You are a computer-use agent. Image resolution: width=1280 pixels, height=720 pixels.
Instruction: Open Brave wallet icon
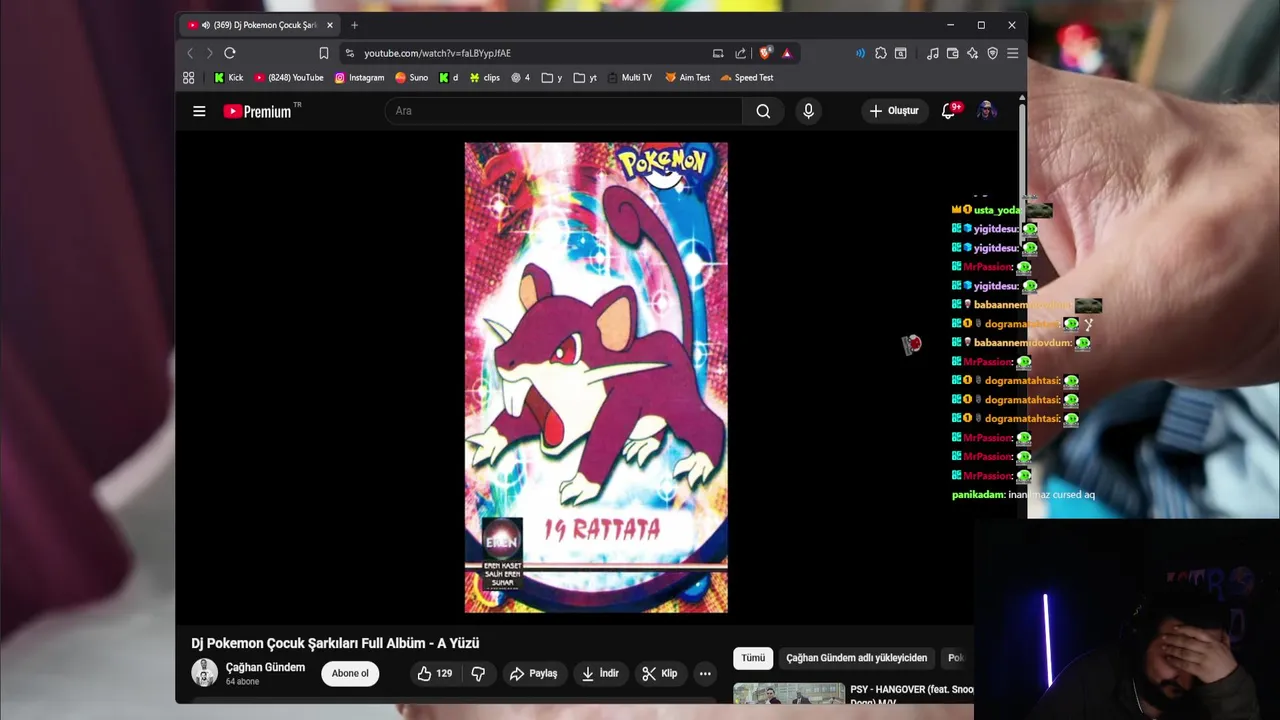coord(953,53)
